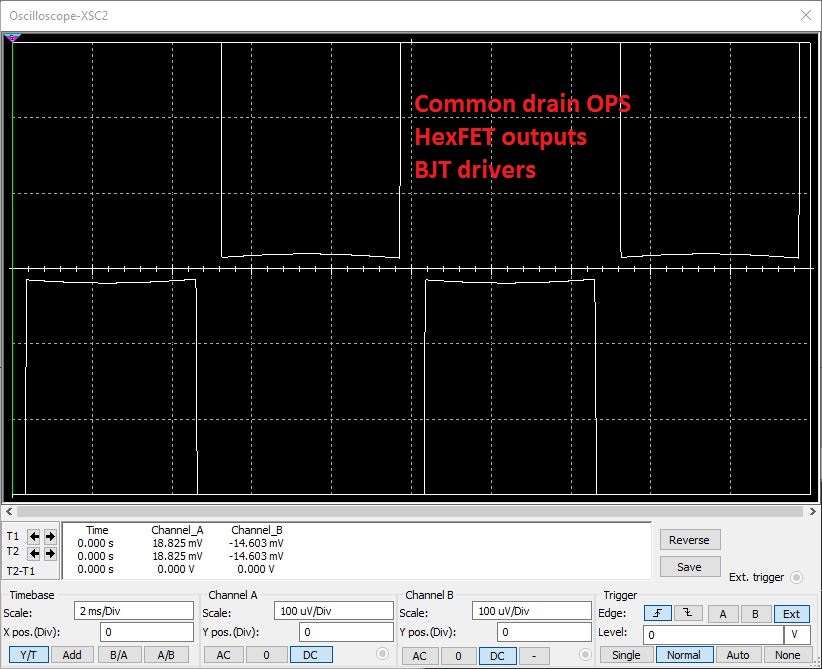The height and width of the screenshot is (669, 822).
Task: Move cursor T1 right with arrow
Action: [x=50, y=536]
